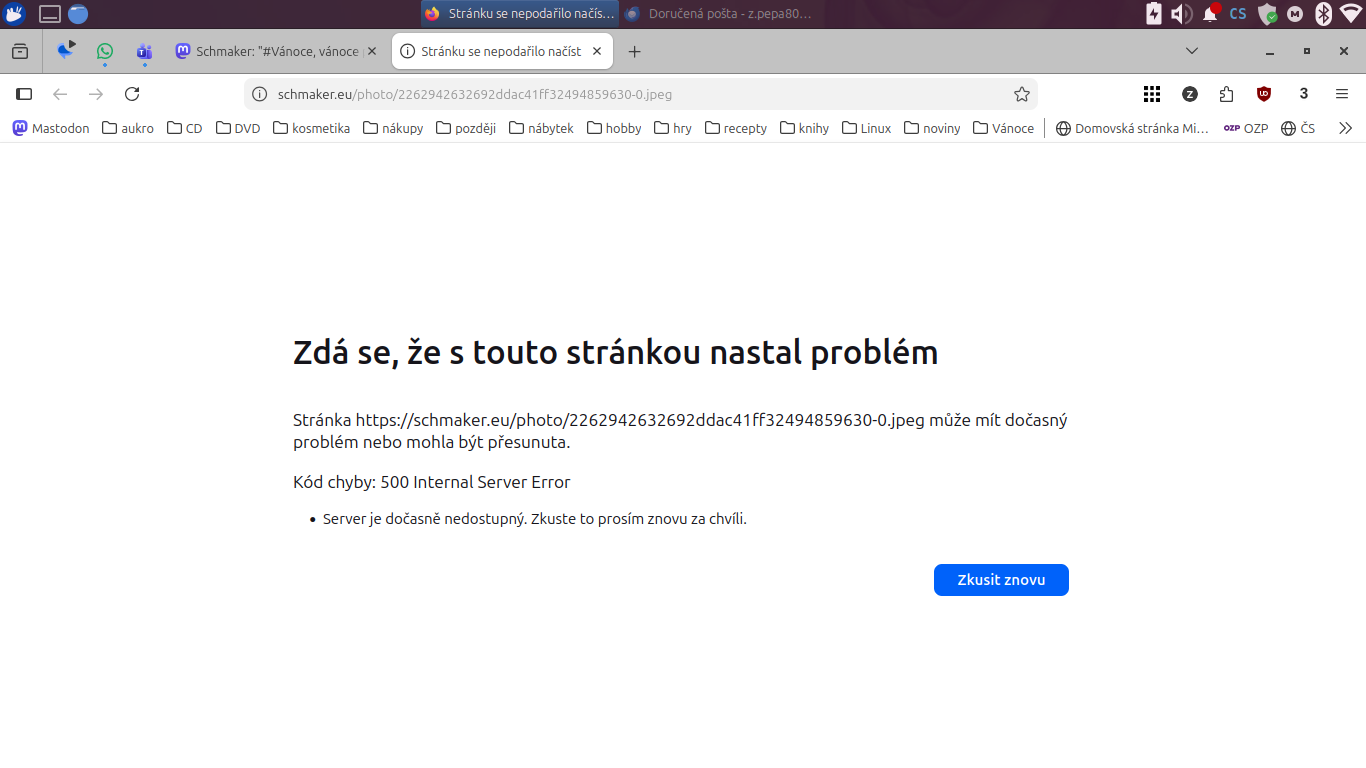Click the Zkusit znovu button
The width and height of the screenshot is (1366, 768).
tap(1001, 580)
